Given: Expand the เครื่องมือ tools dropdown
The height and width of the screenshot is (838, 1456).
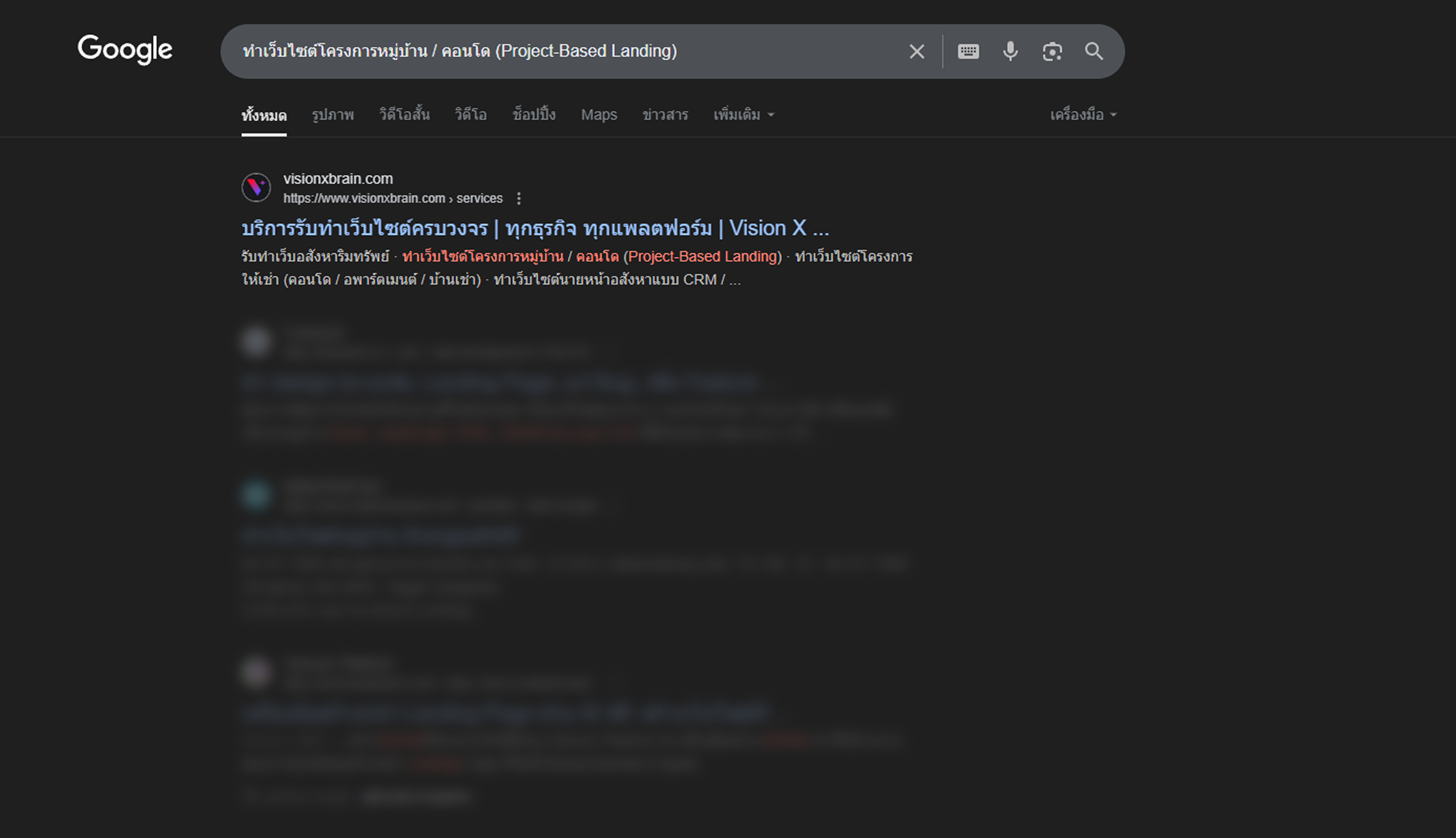Looking at the screenshot, I should (x=1083, y=115).
